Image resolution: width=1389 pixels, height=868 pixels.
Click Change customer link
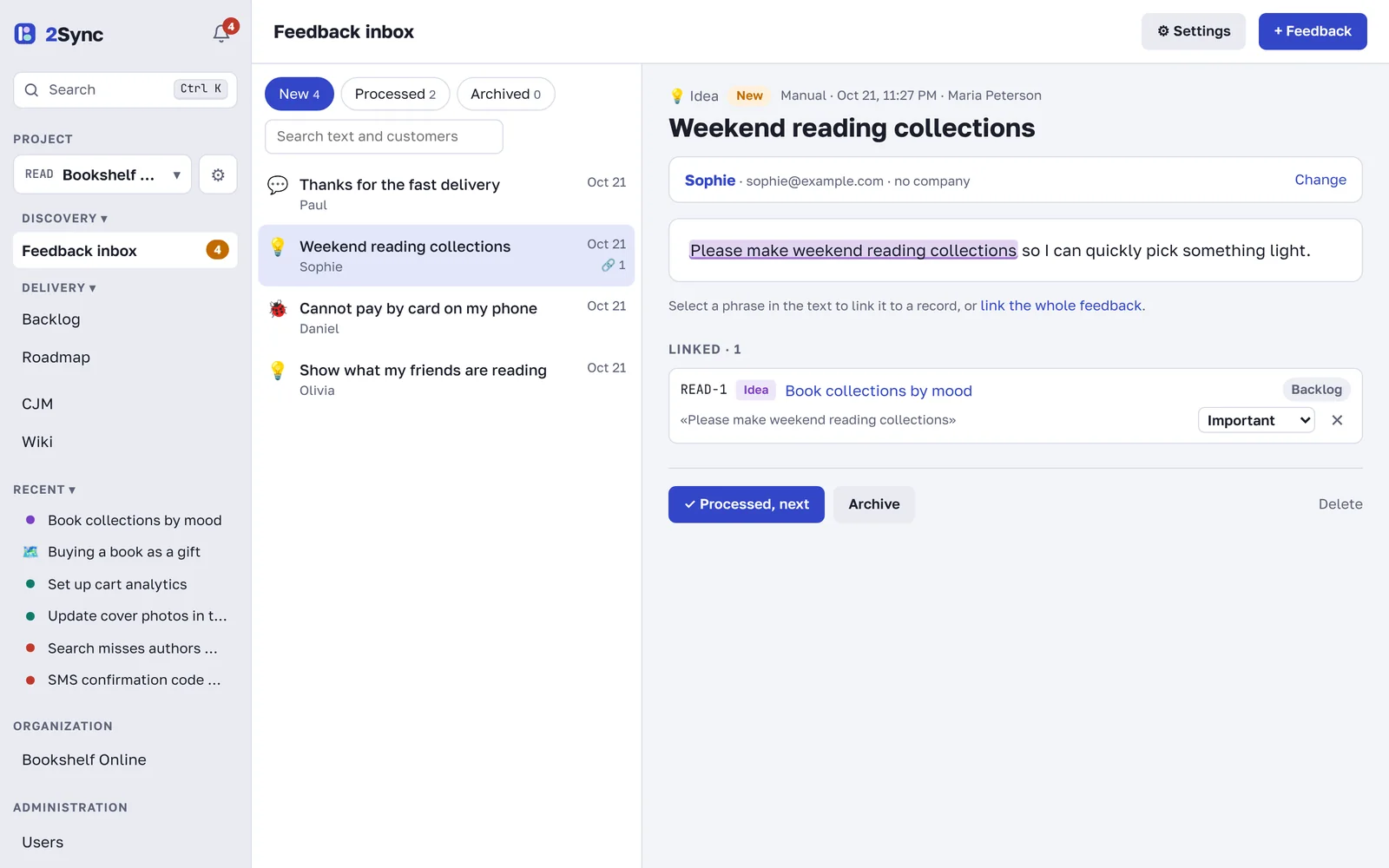1320,180
